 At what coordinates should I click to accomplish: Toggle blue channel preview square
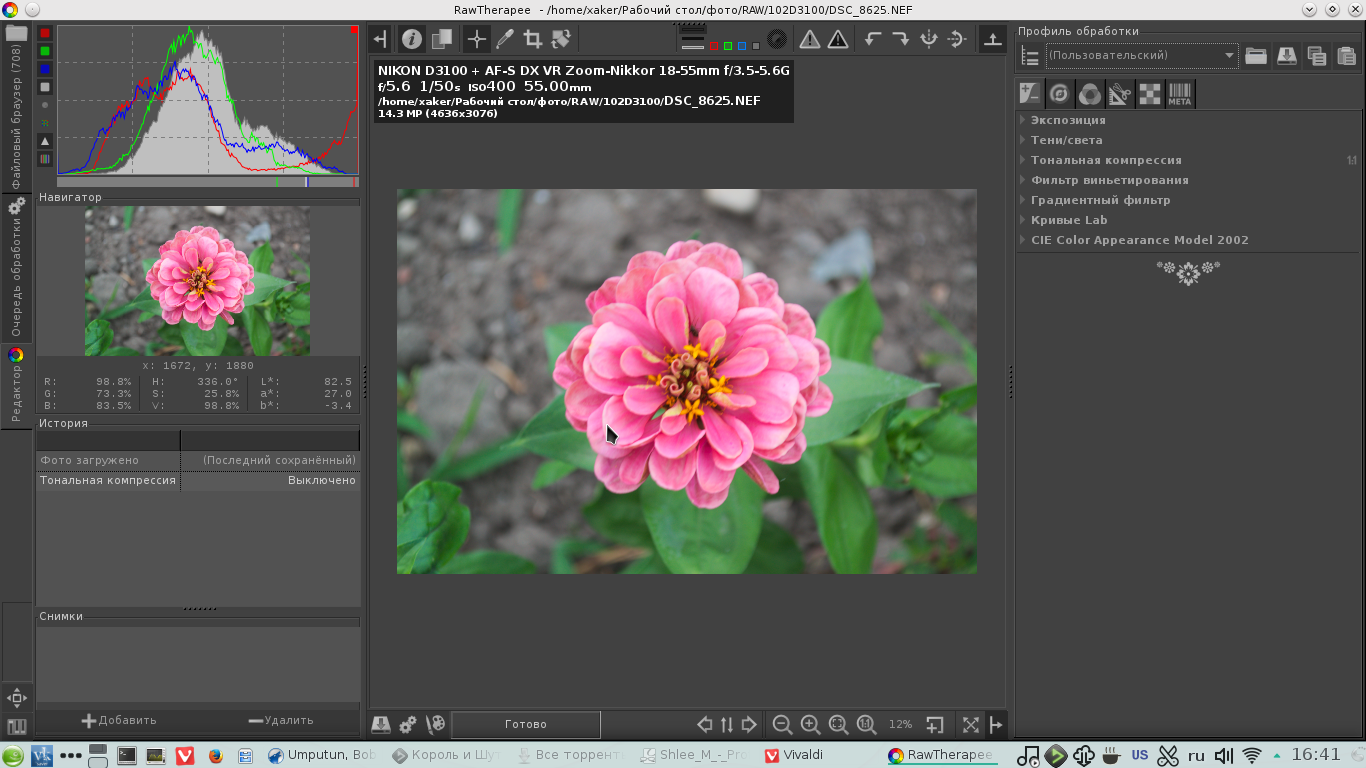click(742, 45)
